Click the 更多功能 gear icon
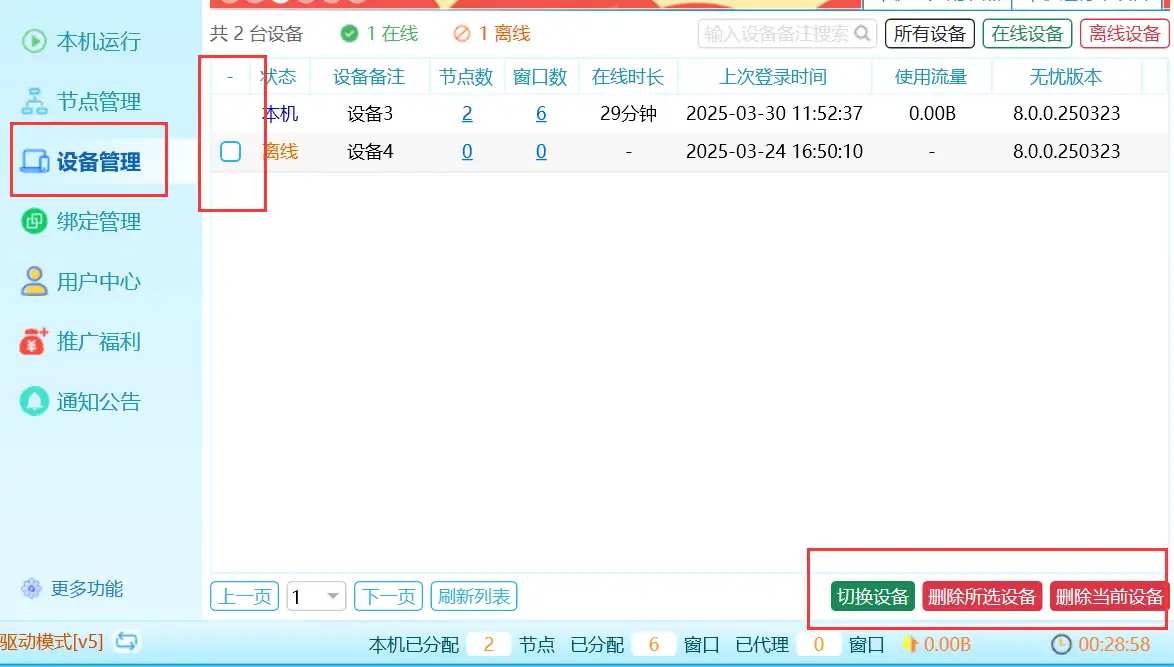1174x667 pixels. [x=32, y=588]
